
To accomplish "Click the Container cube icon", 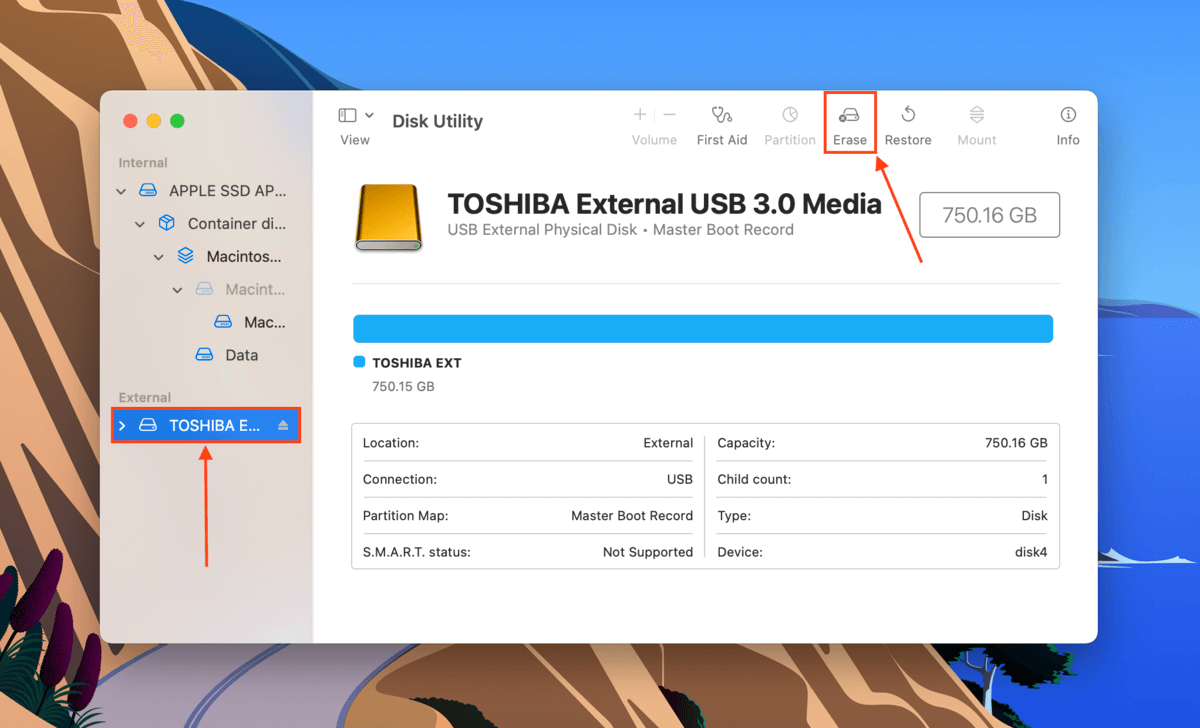I will pyautogui.click(x=167, y=224).
